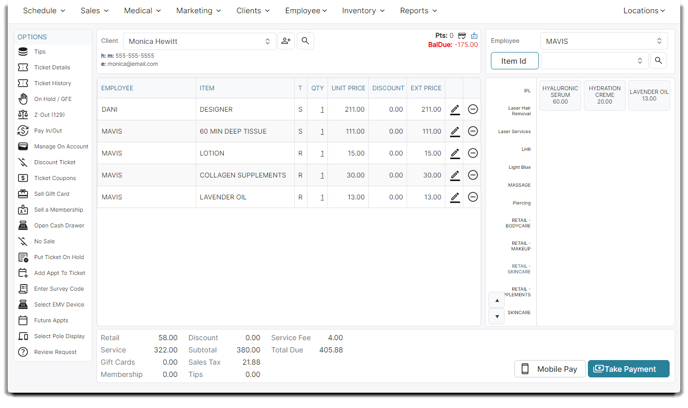Expand the Schedule menu
The image size is (688, 408).
[x=43, y=11]
